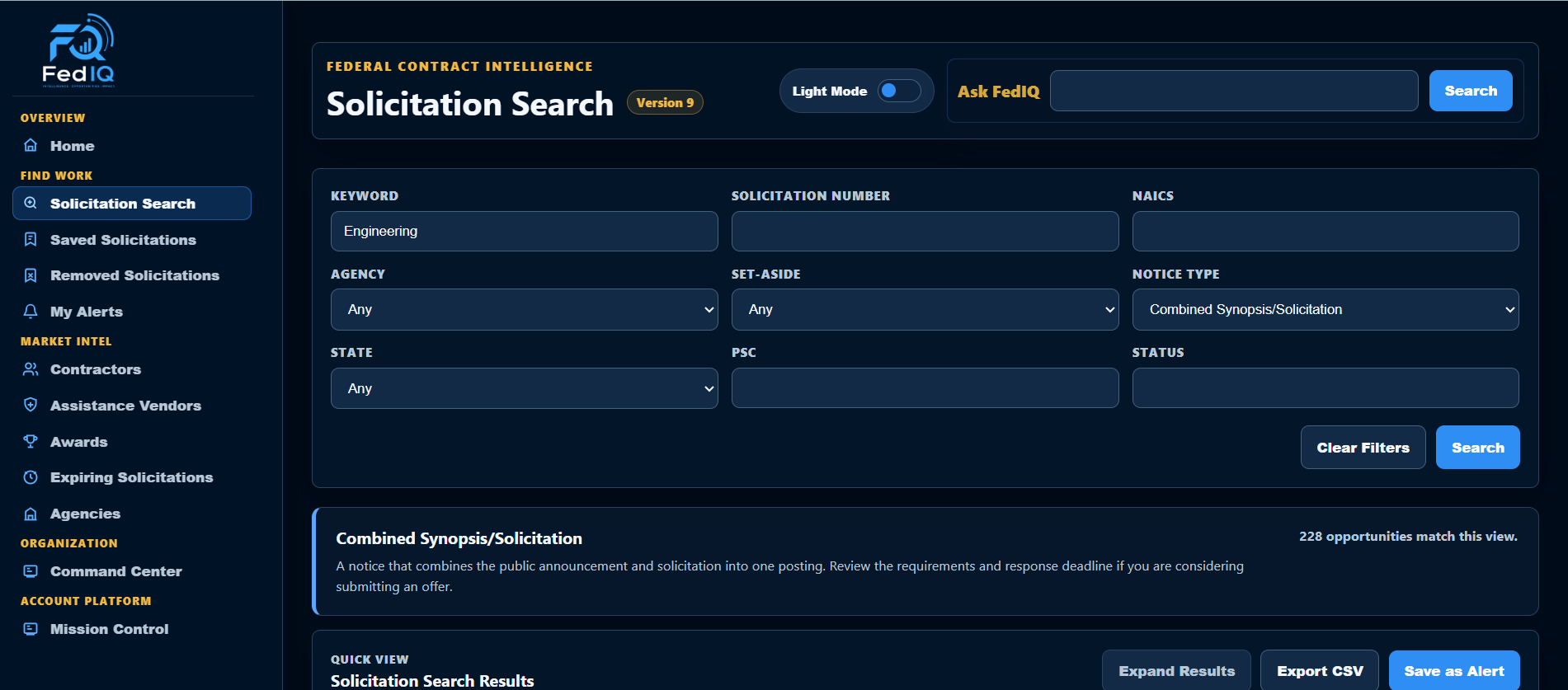Image resolution: width=1568 pixels, height=690 pixels.
Task: Open the Set-Aside dropdown
Action: coord(925,310)
